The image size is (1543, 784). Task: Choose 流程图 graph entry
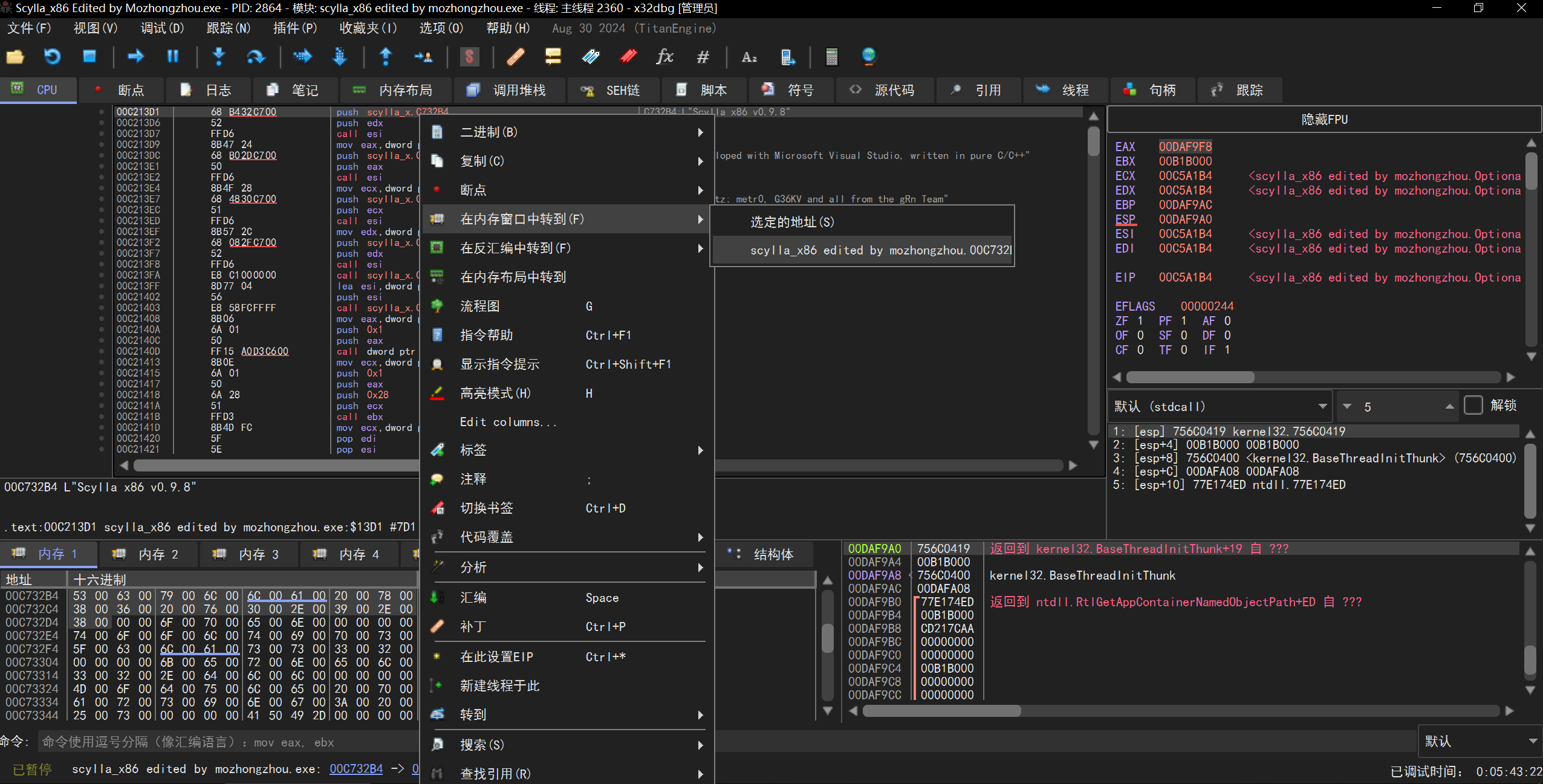click(x=567, y=306)
